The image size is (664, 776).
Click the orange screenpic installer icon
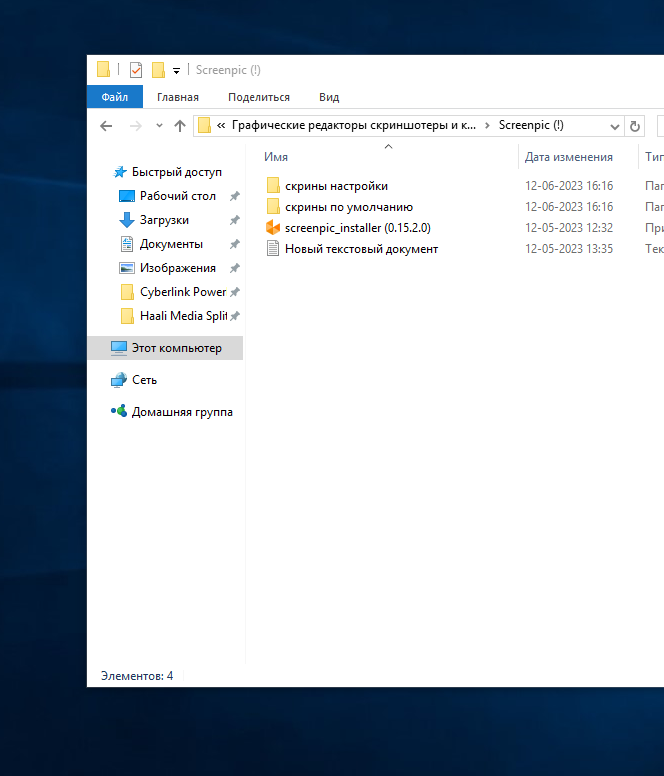[x=273, y=228]
